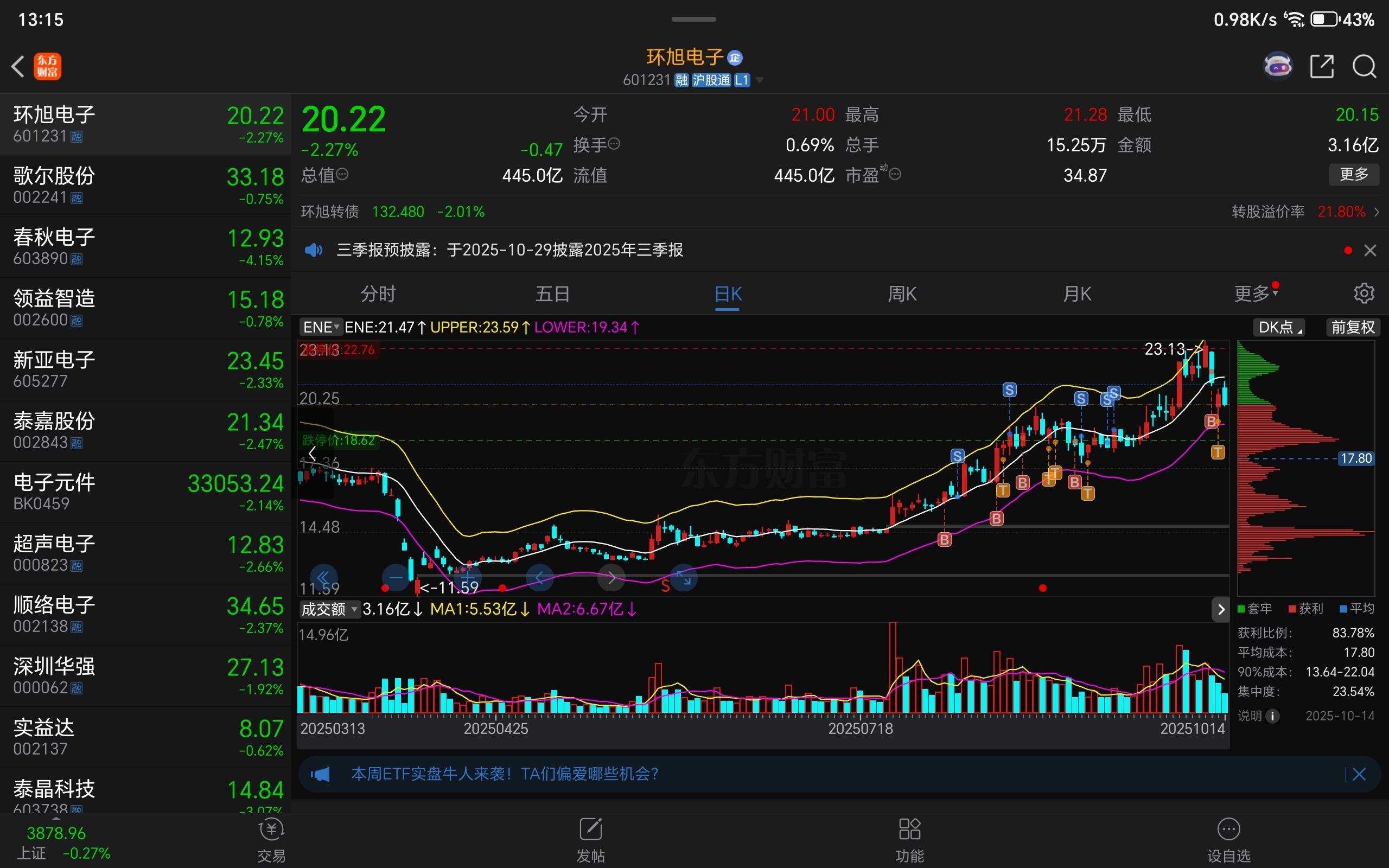Screen dimensions: 1389x868
Task: Tap the back arrow icon
Action: point(18,66)
